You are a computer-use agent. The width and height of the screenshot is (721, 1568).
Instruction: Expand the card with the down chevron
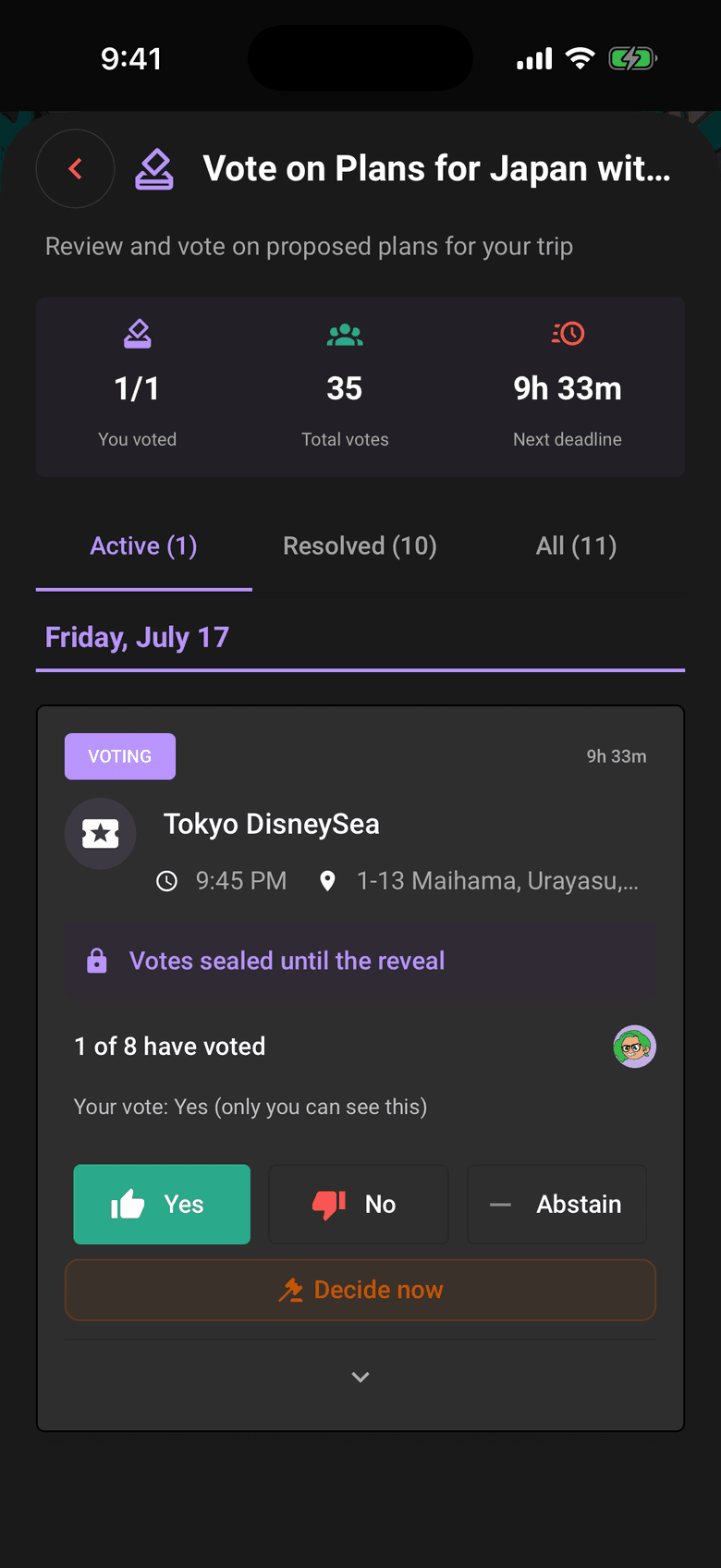(x=360, y=1377)
